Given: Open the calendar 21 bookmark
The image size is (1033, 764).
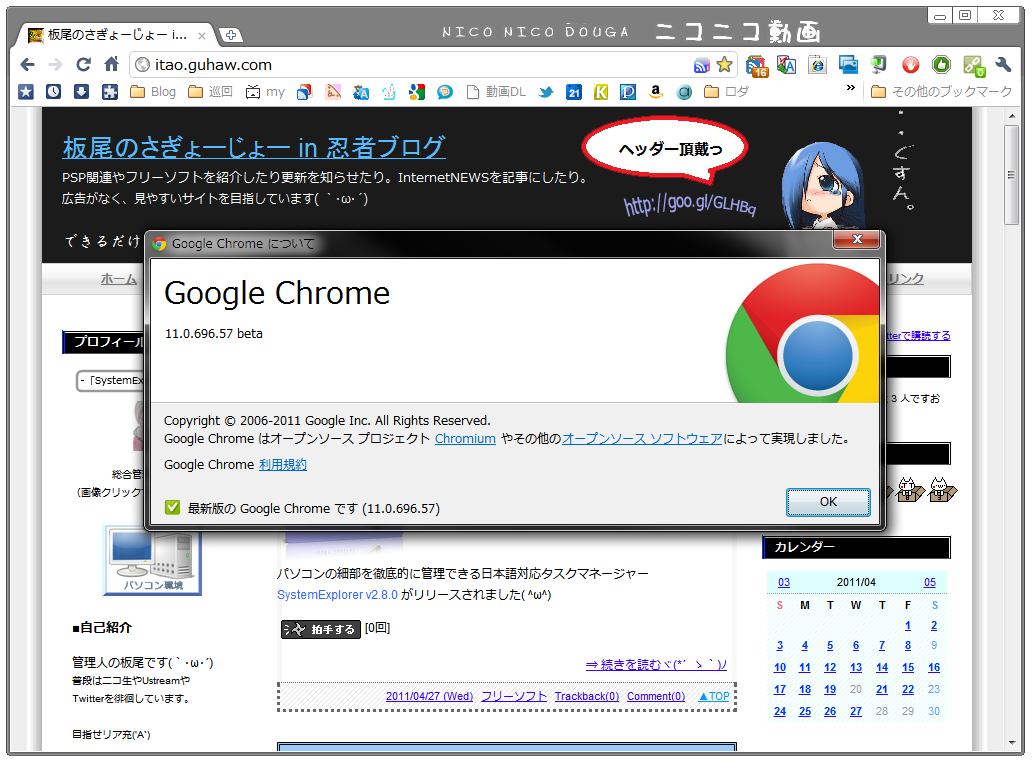Looking at the screenshot, I should point(574,92).
